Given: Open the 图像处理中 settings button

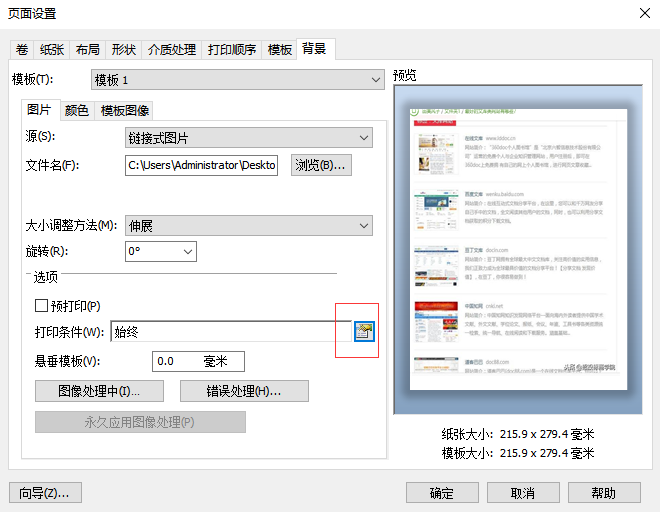Looking at the screenshot, I should [x=97, y=391].
